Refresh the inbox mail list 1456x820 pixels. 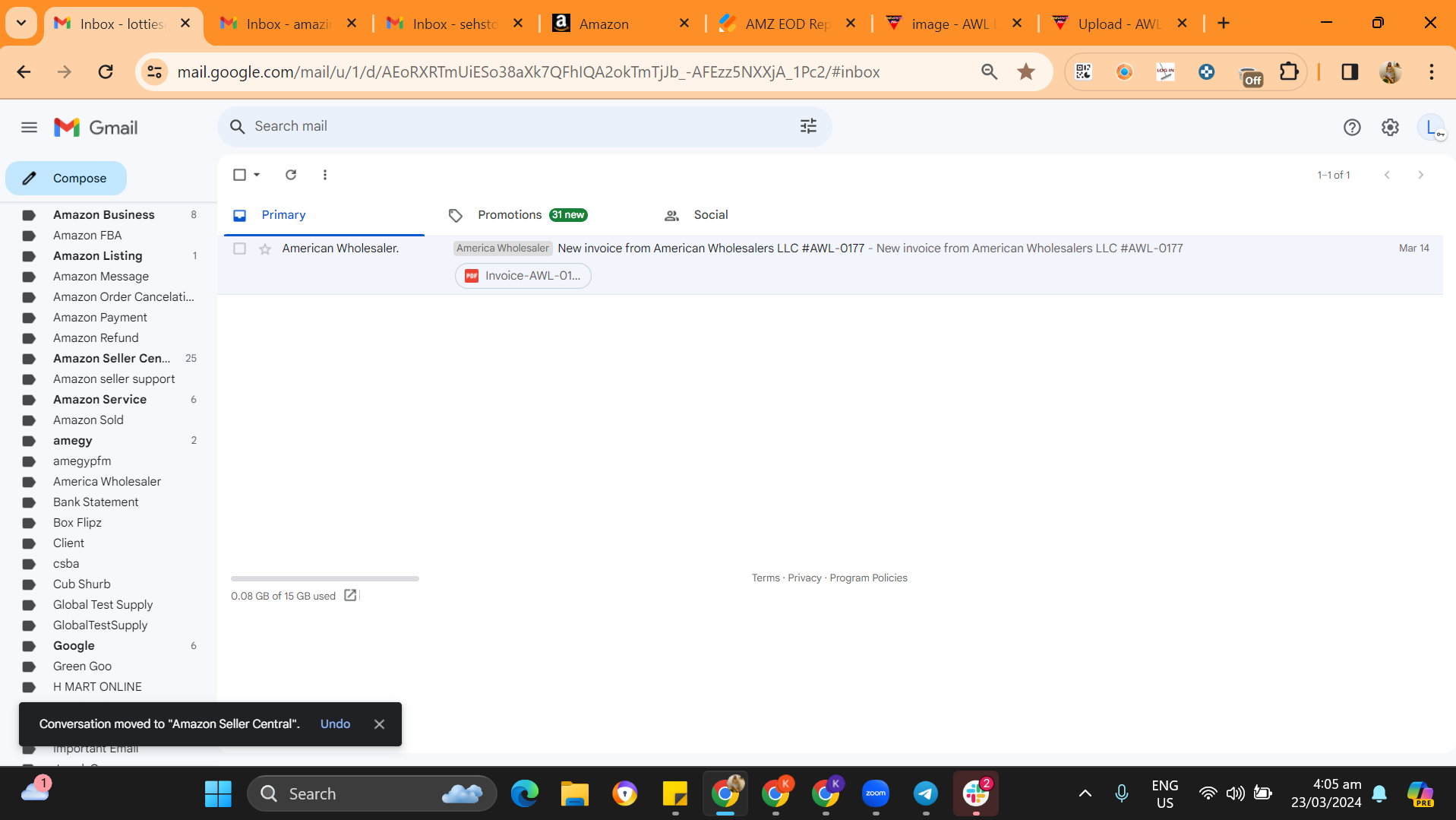tap(291, 175)
